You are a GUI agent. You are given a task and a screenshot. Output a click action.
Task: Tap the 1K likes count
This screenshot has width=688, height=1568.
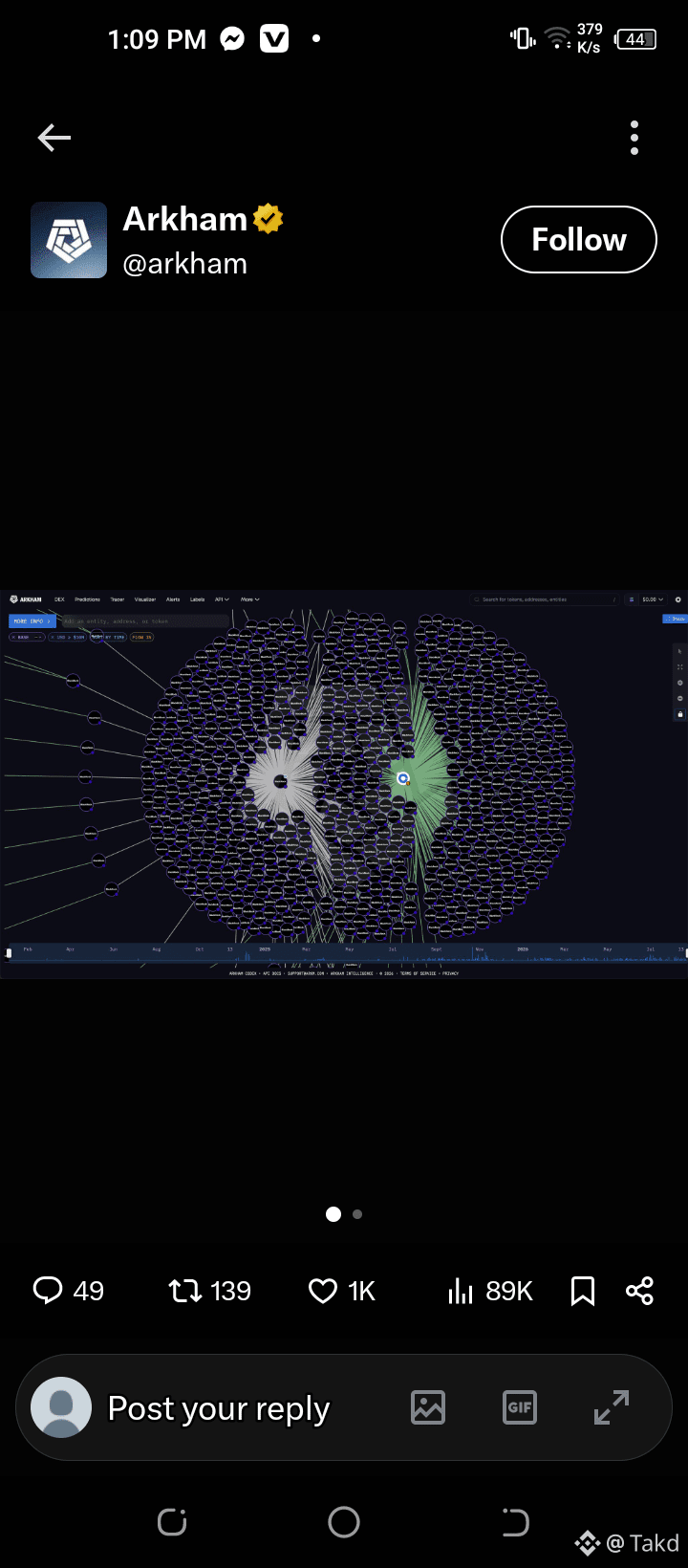tap(361, 1292)
